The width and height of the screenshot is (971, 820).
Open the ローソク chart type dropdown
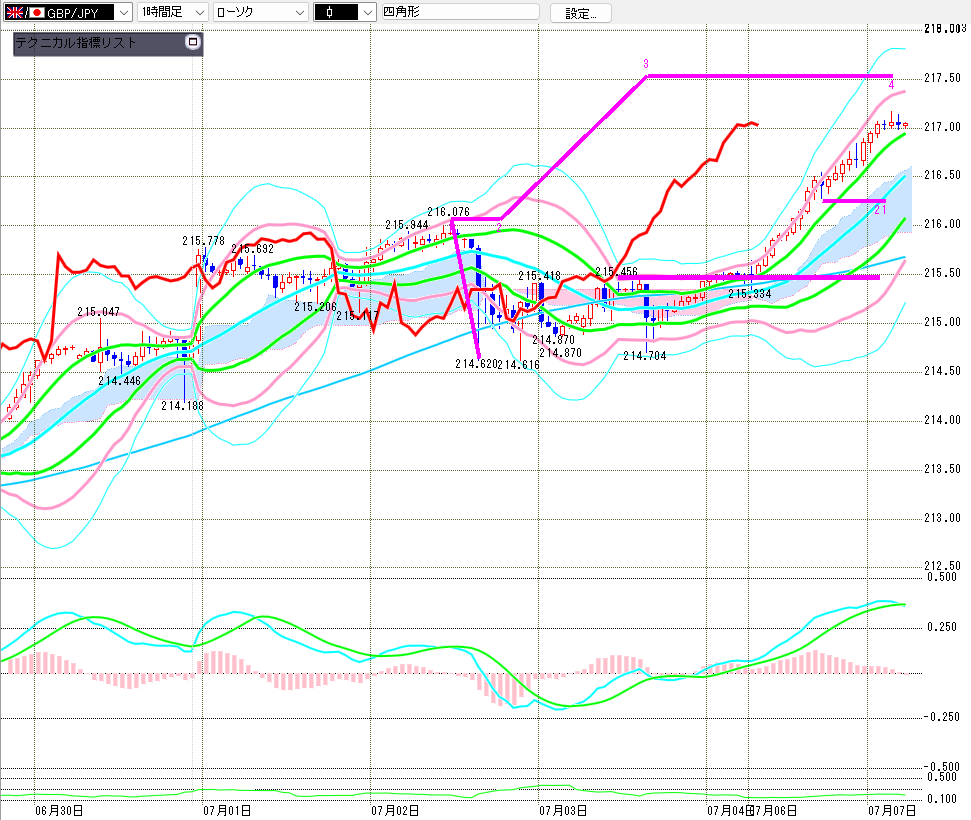261,12
